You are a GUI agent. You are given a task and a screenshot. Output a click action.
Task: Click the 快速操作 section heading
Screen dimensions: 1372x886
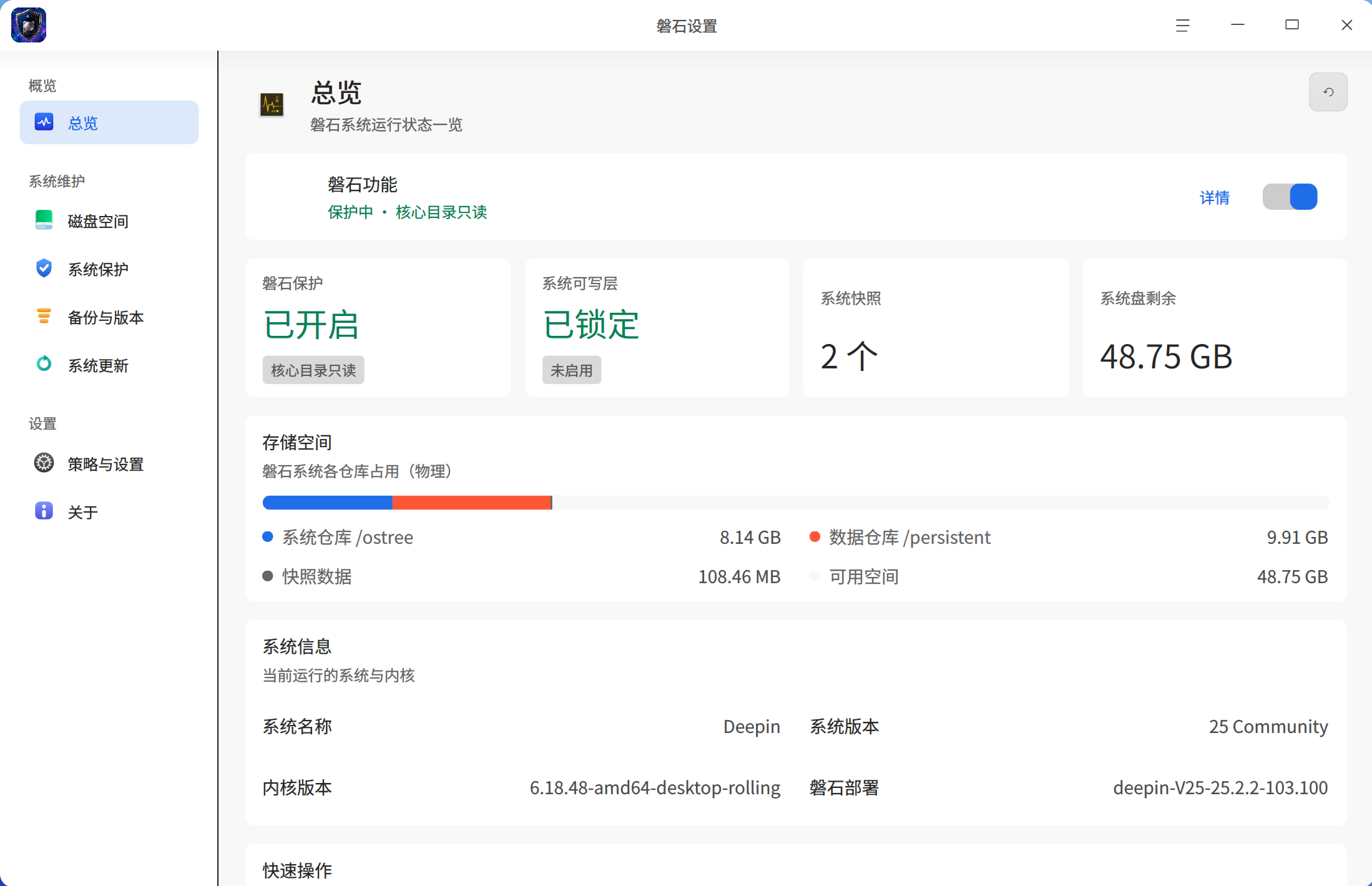tap(297, 870)
